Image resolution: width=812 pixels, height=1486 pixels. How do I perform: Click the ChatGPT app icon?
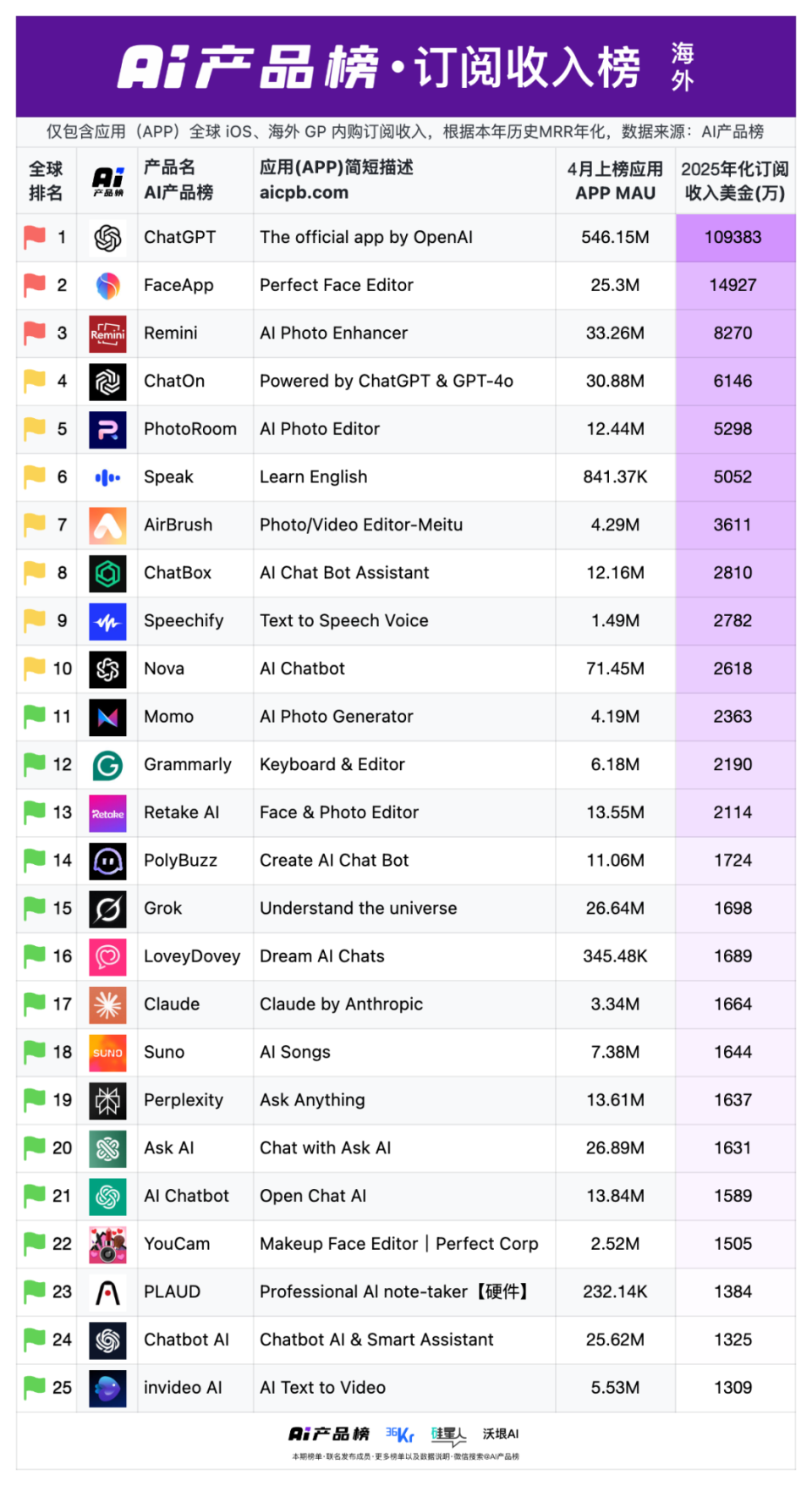pos(107,238)
